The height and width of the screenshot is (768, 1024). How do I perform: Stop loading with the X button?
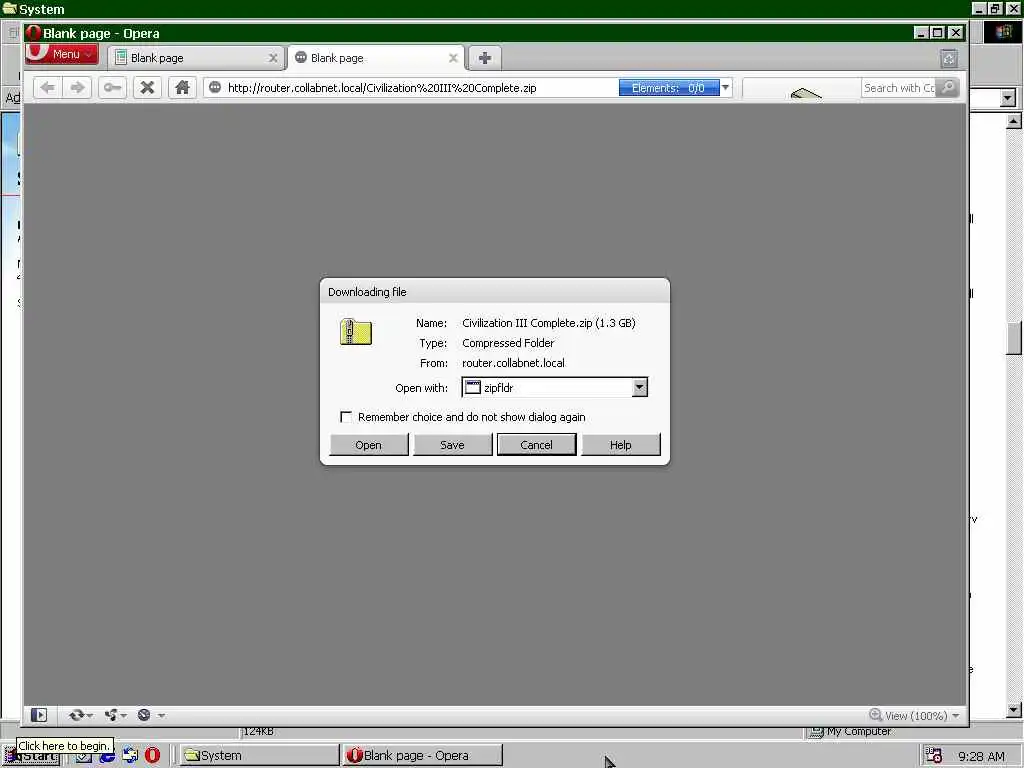[148, 88]
